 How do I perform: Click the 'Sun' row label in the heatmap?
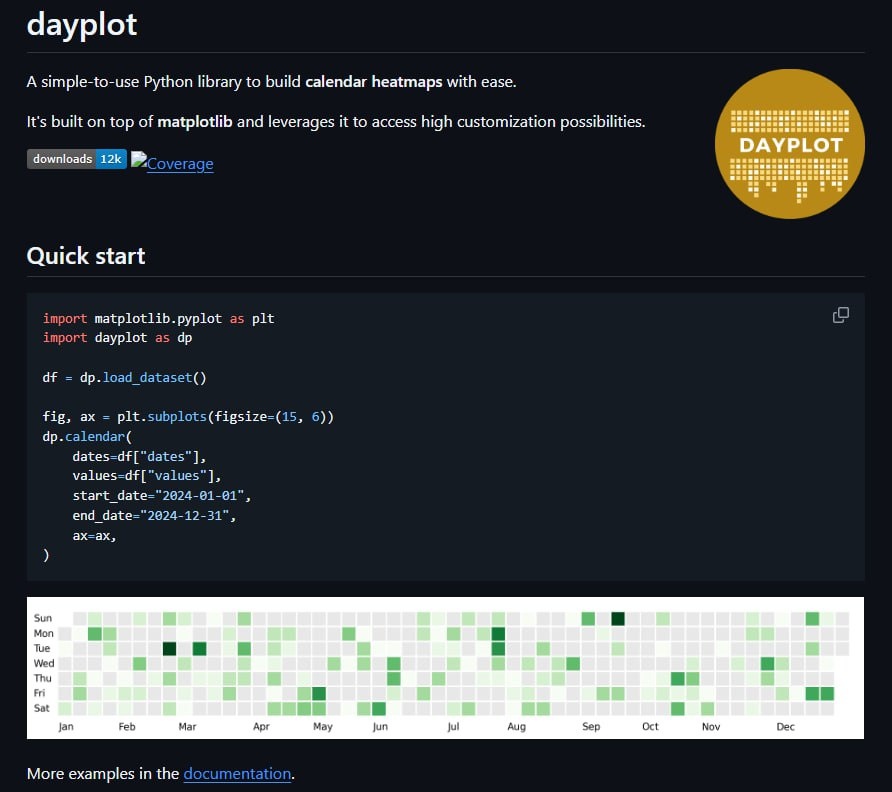coord(43,618)
